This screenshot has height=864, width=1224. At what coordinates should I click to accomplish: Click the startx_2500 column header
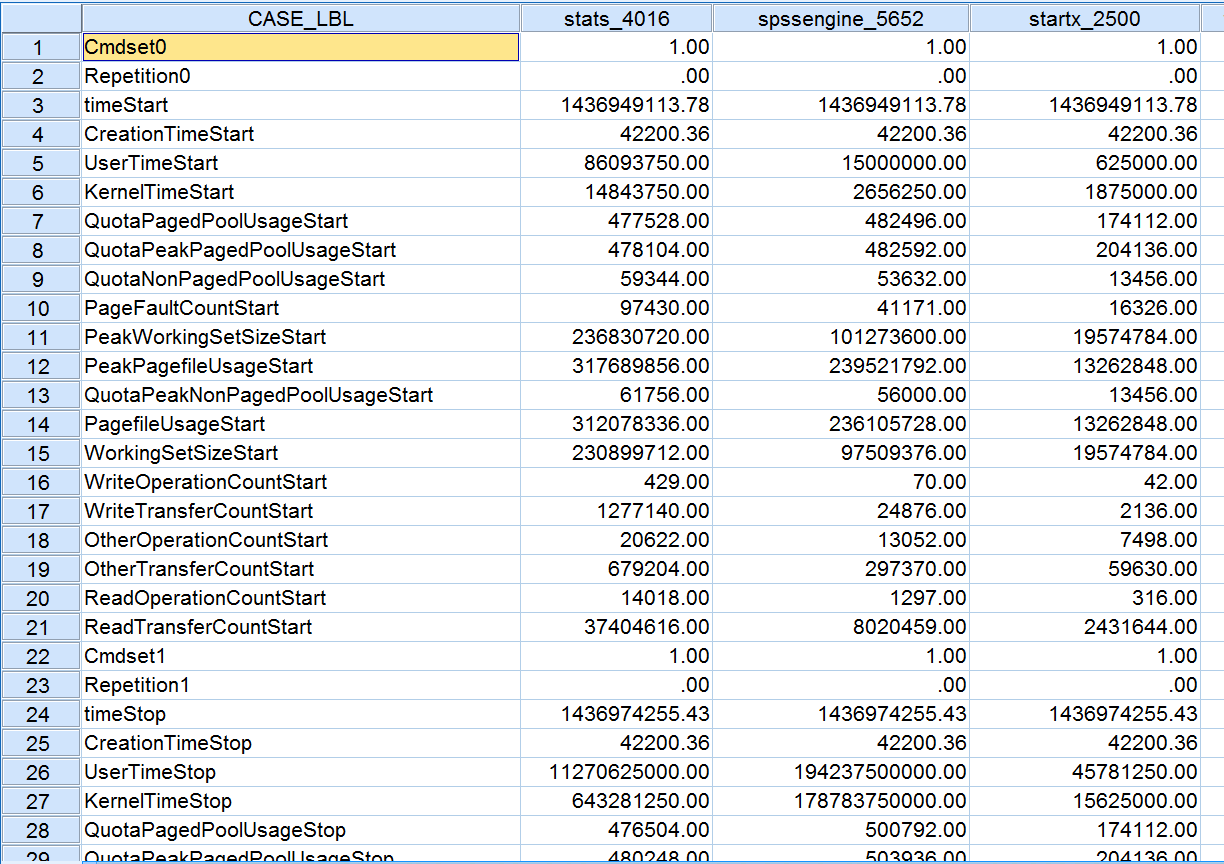pyautogui.click(x=1084, y=18)
